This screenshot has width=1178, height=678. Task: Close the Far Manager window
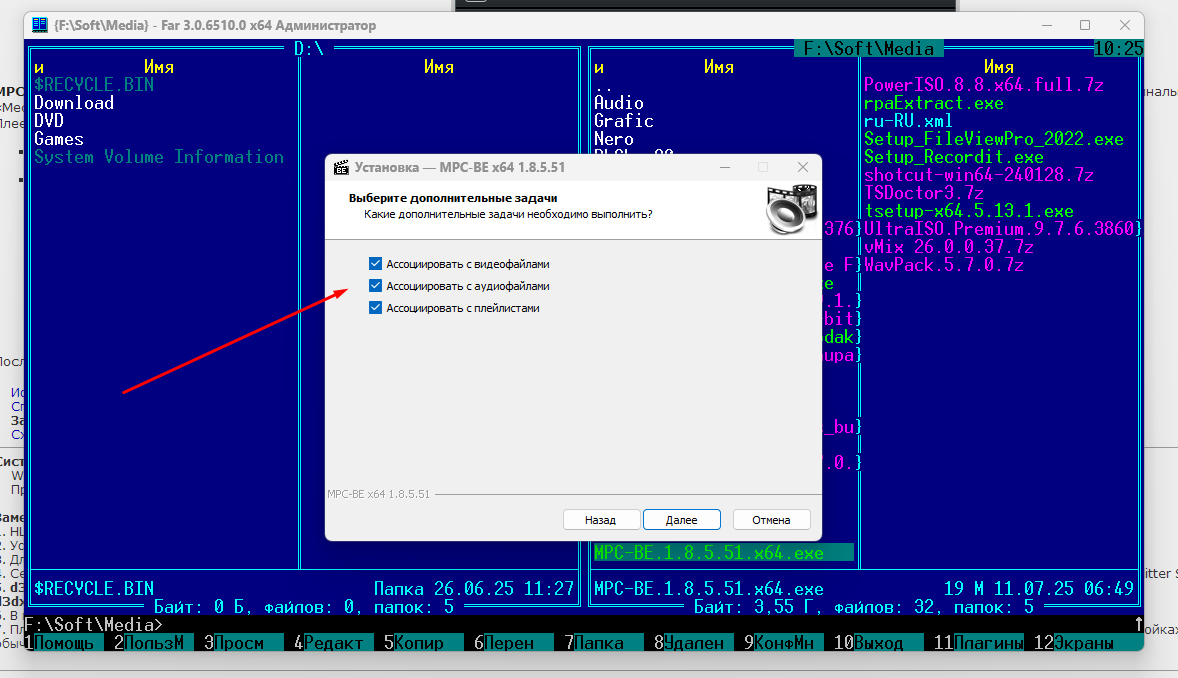coord(1125,25)
